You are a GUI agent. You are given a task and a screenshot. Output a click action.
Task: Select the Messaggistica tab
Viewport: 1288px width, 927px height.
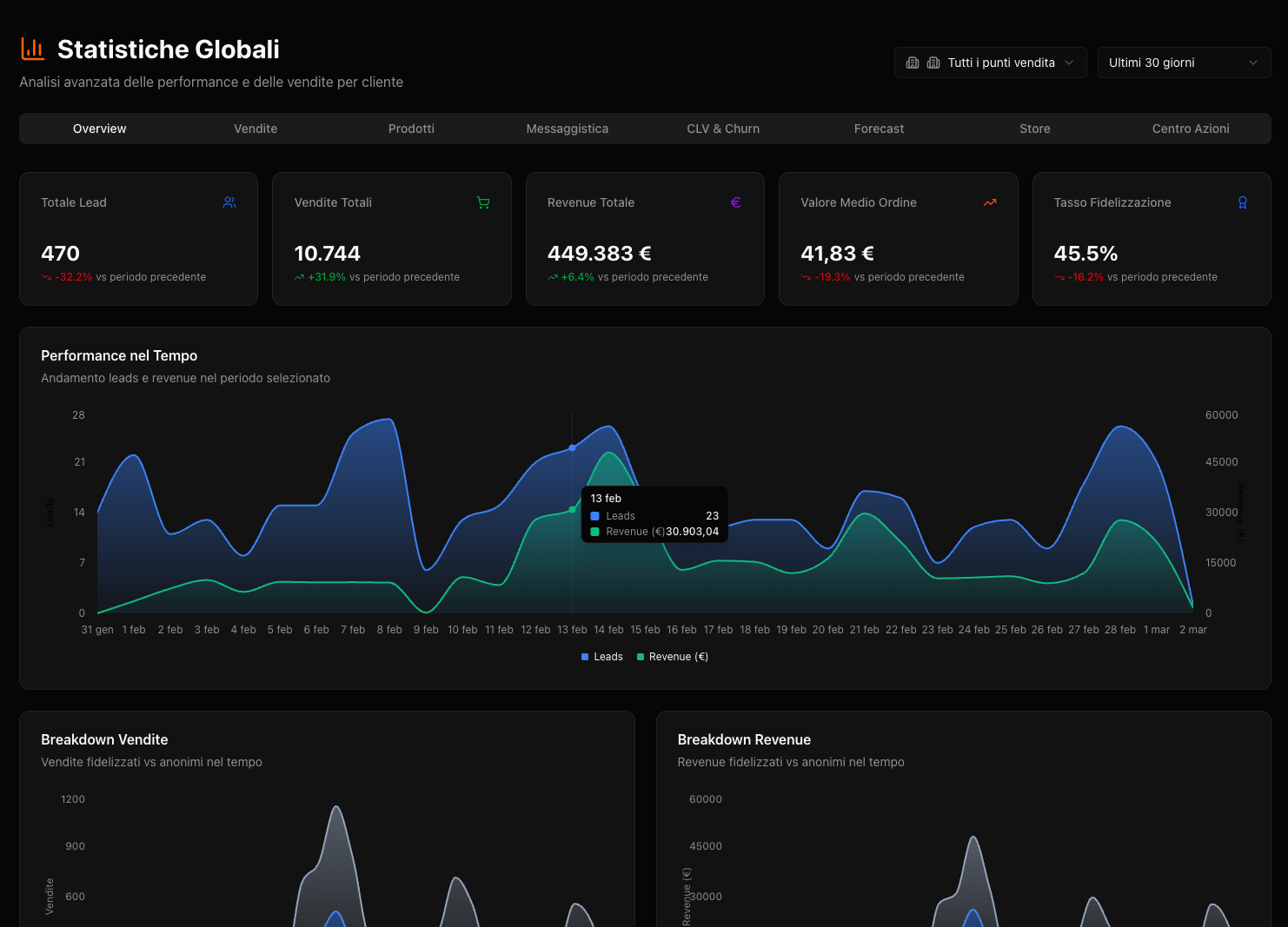(x=567, y=128)
